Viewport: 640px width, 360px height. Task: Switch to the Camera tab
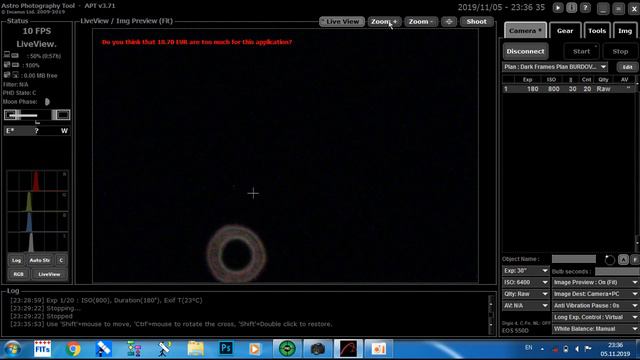[525, 31]
